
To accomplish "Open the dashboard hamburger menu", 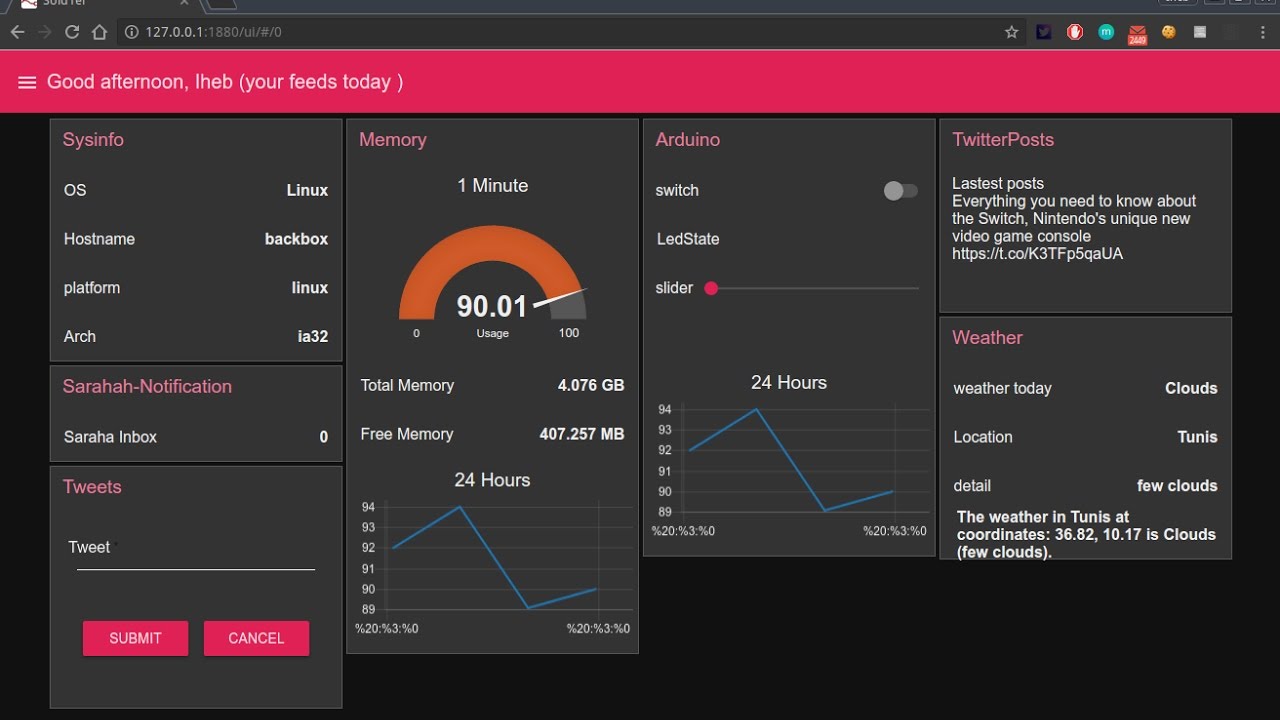I will pyautogui.click(x=27, y=82).
